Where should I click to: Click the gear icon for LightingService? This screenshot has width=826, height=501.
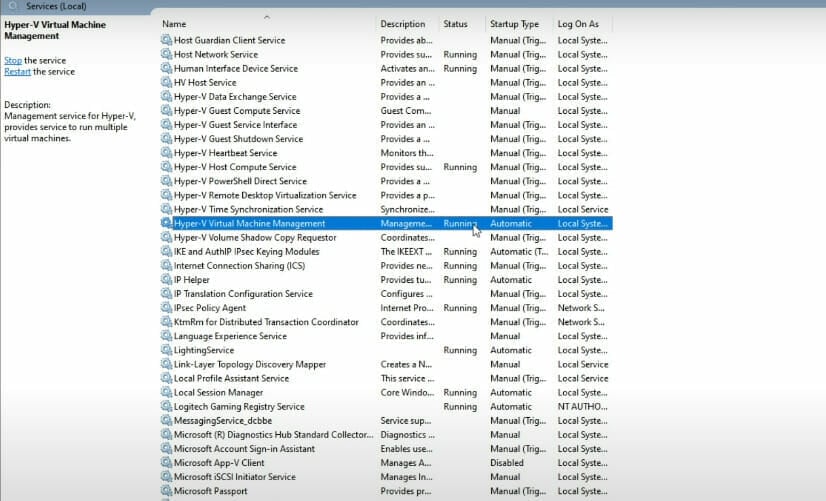[x=166, y=350]
